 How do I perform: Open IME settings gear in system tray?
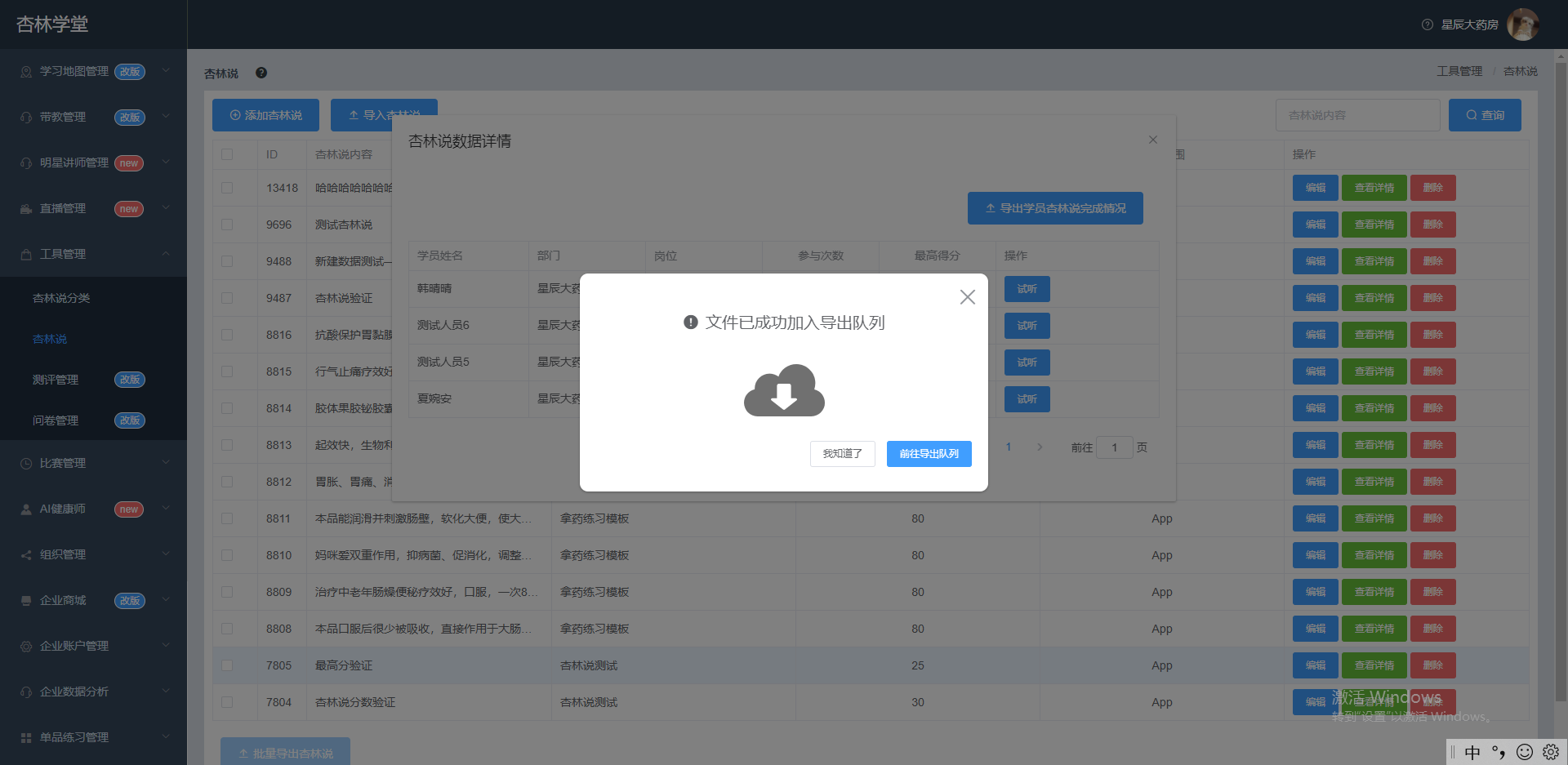[1551, 752]
